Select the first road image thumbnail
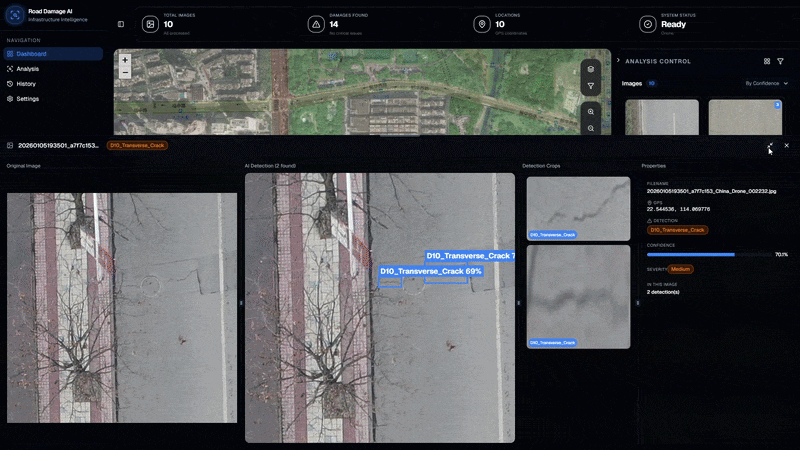This screenshot has width=800, height=450. coord(662,117)
